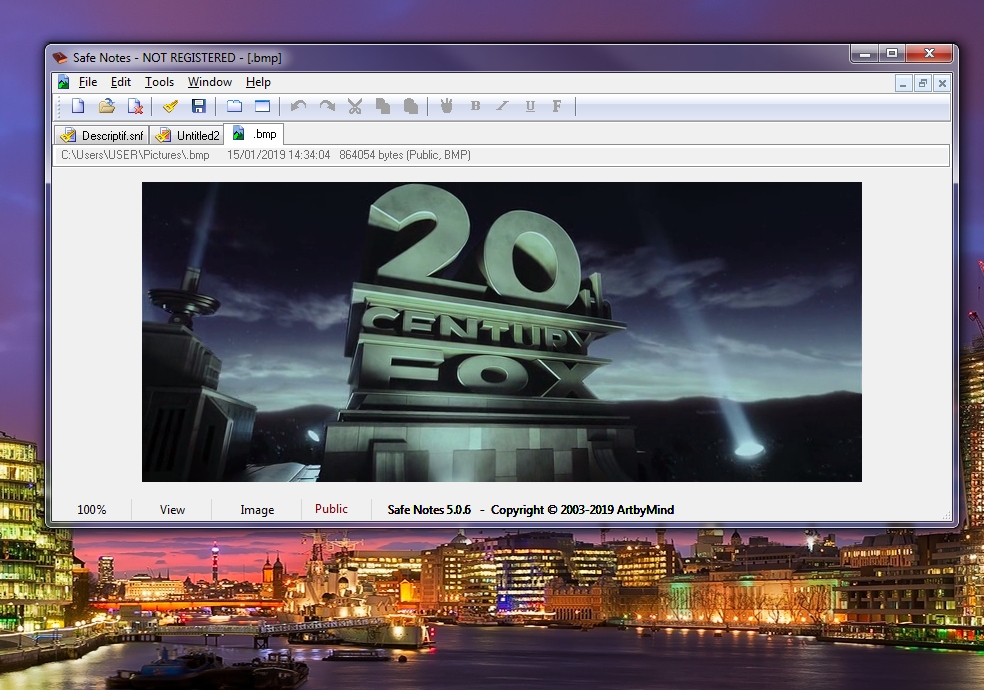
Task: Minimize the inner document window
Action: [x=903, y=83]
